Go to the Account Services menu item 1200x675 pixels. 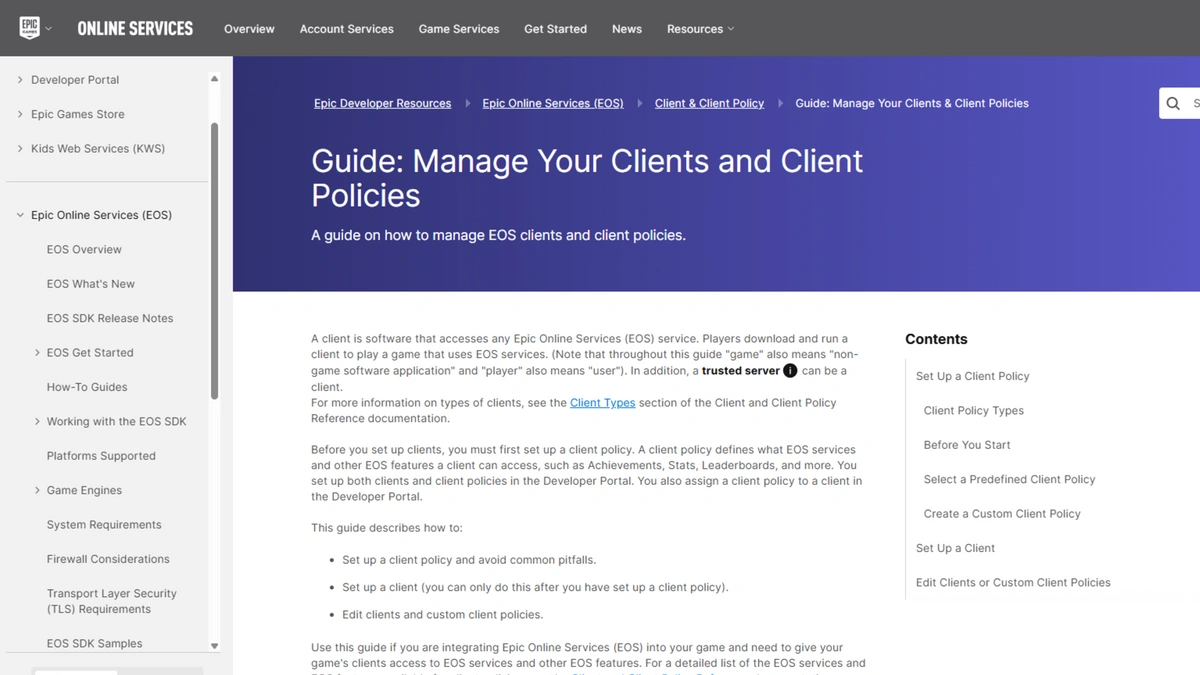346,29
